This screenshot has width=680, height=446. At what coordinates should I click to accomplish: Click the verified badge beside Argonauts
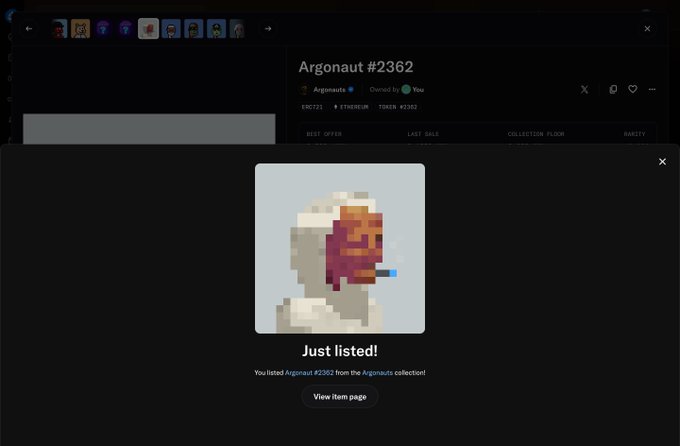(x=351, y=89)
